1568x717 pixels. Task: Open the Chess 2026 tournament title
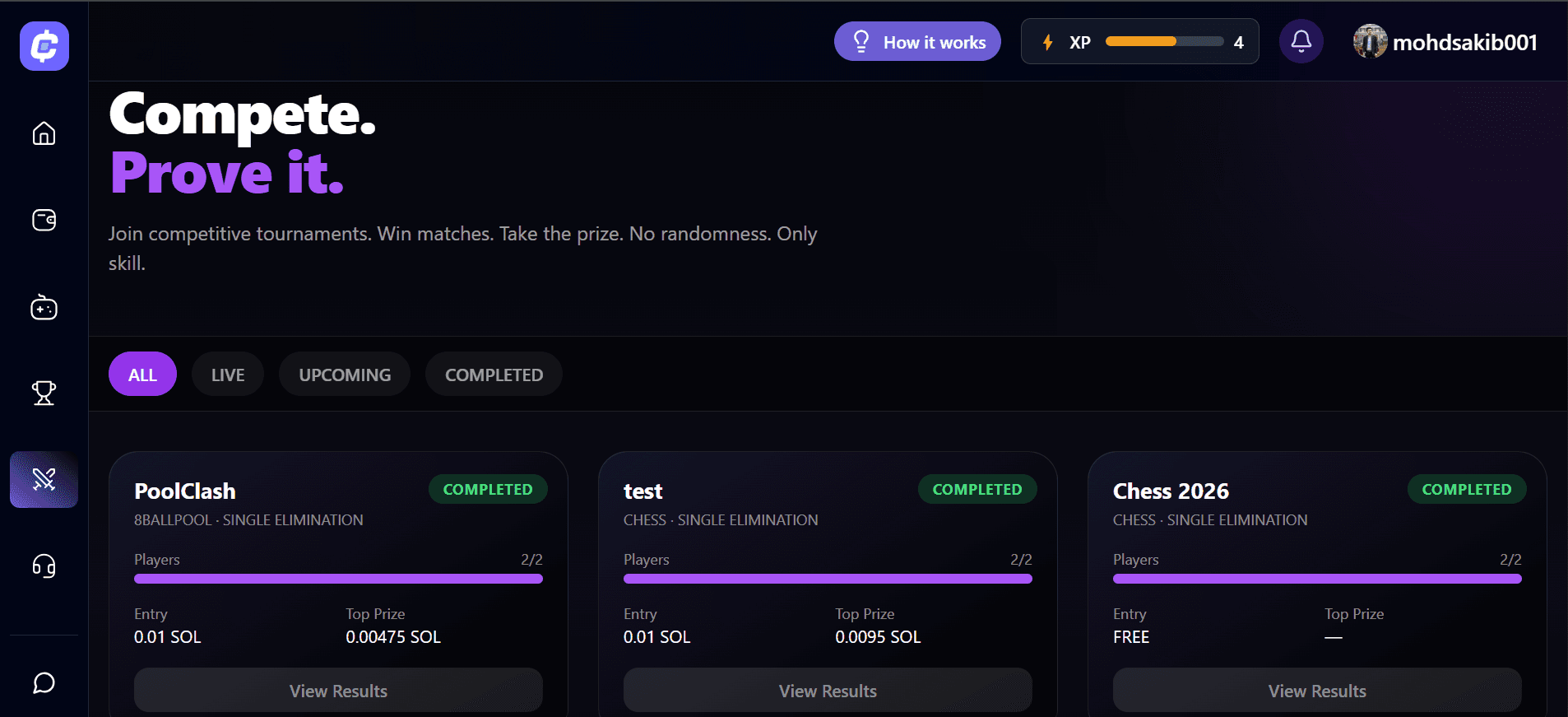point(1171,491)
